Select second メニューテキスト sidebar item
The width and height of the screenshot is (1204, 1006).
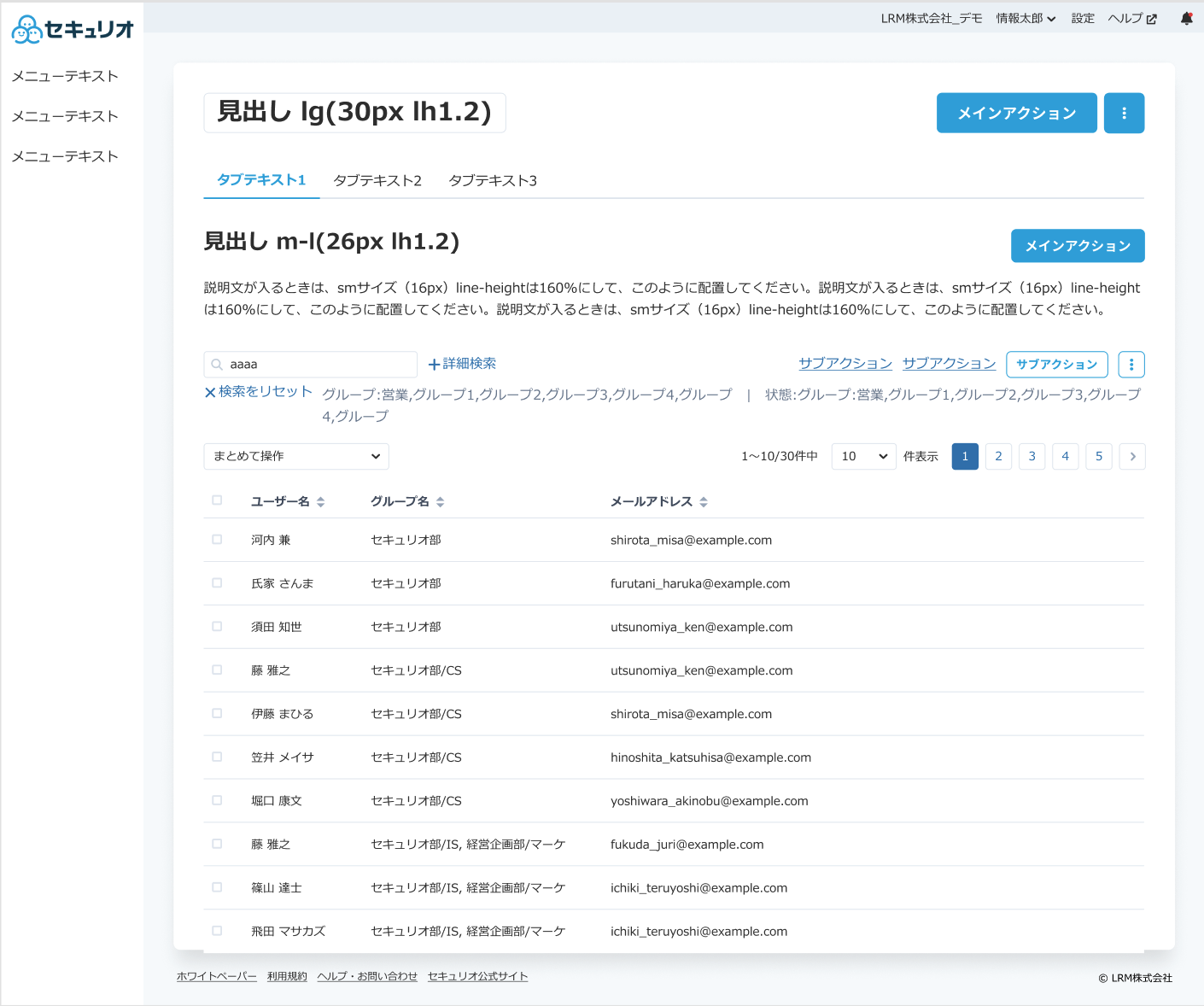[65, 116]
